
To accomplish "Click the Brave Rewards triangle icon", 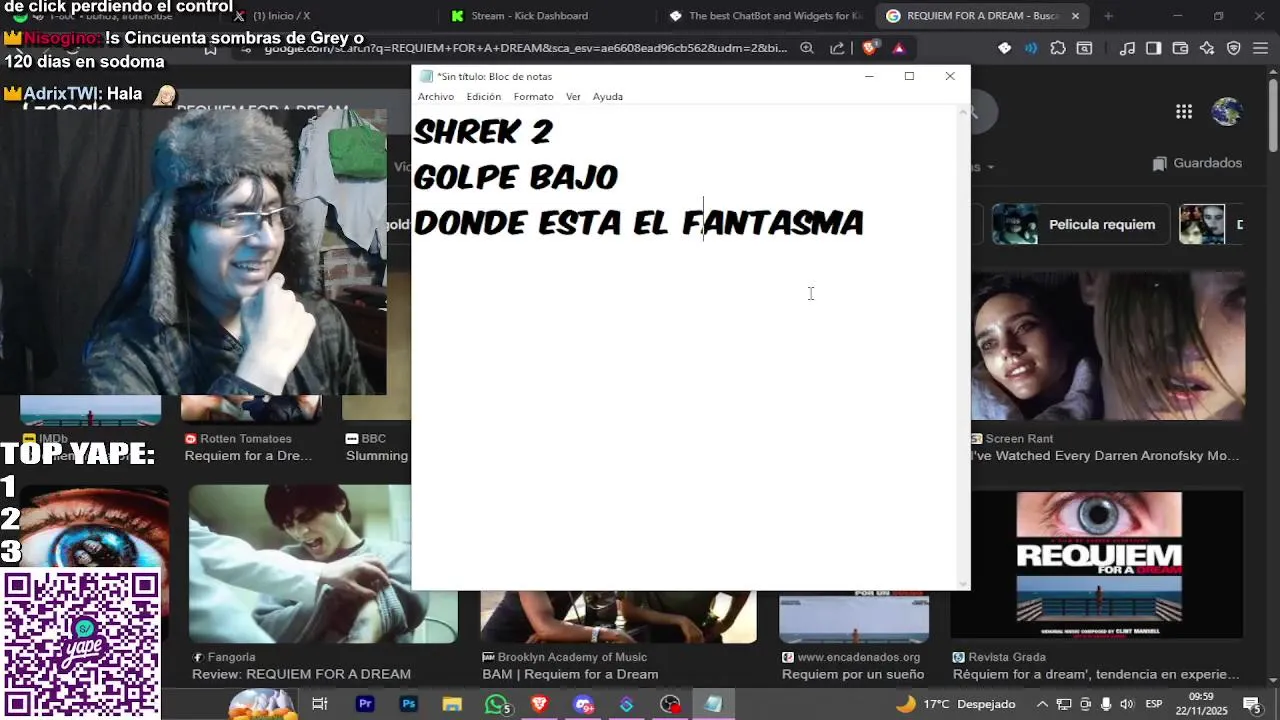I will [x=899, y=48].
